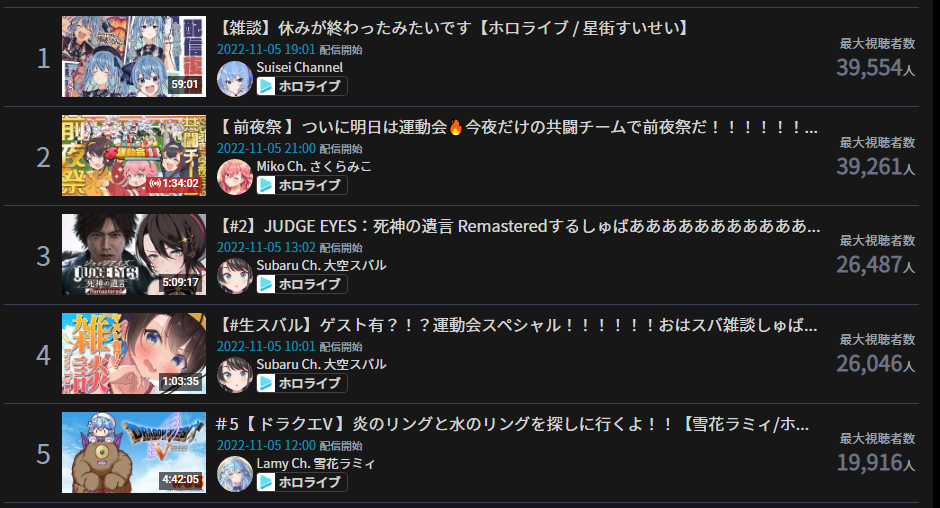Open title 【雑談】休みが終わったみたいです
This screenshot has width=940, height=508.
click(x=453, y=28)
